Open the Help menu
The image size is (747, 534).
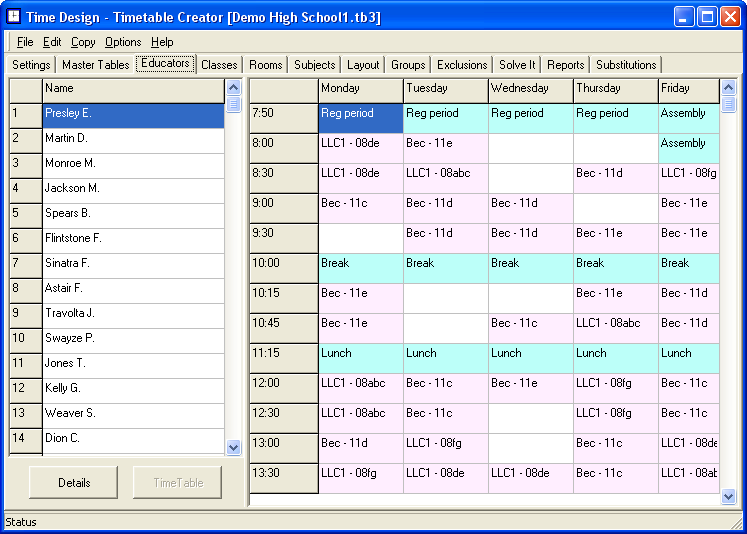pyautogui.click(x=162, y=42)
